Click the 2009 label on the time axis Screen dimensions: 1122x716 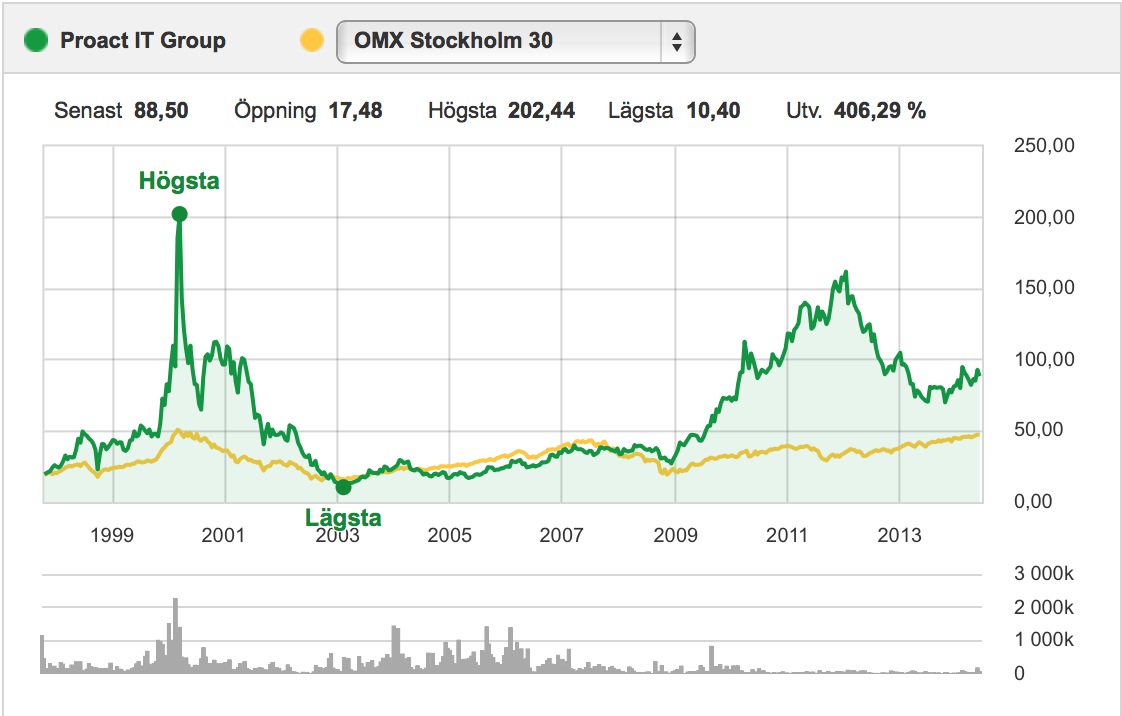(x=675, y=535)
